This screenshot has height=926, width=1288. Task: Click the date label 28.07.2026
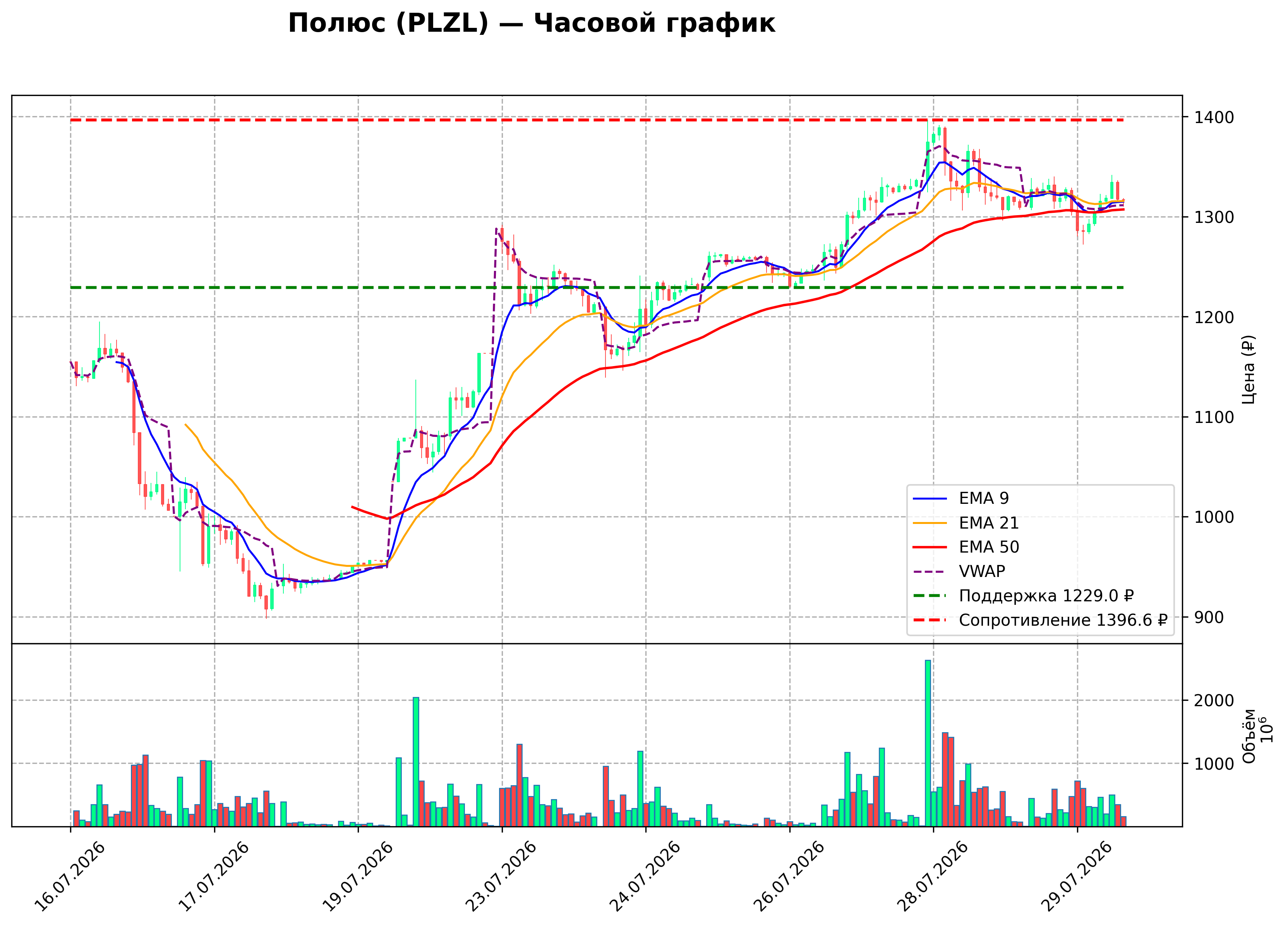pyautogui.click(x=933, y=876)
